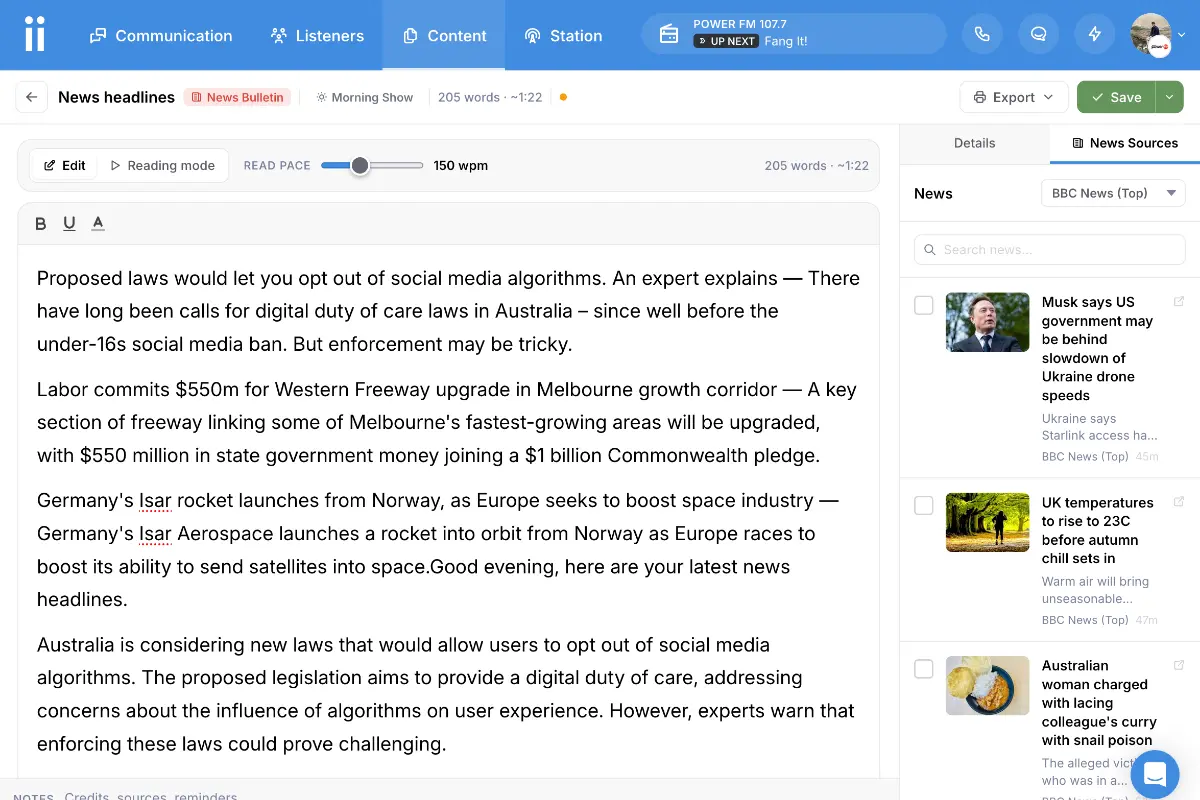Click the UK temperatures to rise headline
The width and height of the screenshot is (1200, 800).
click(x=1097, y=530)
